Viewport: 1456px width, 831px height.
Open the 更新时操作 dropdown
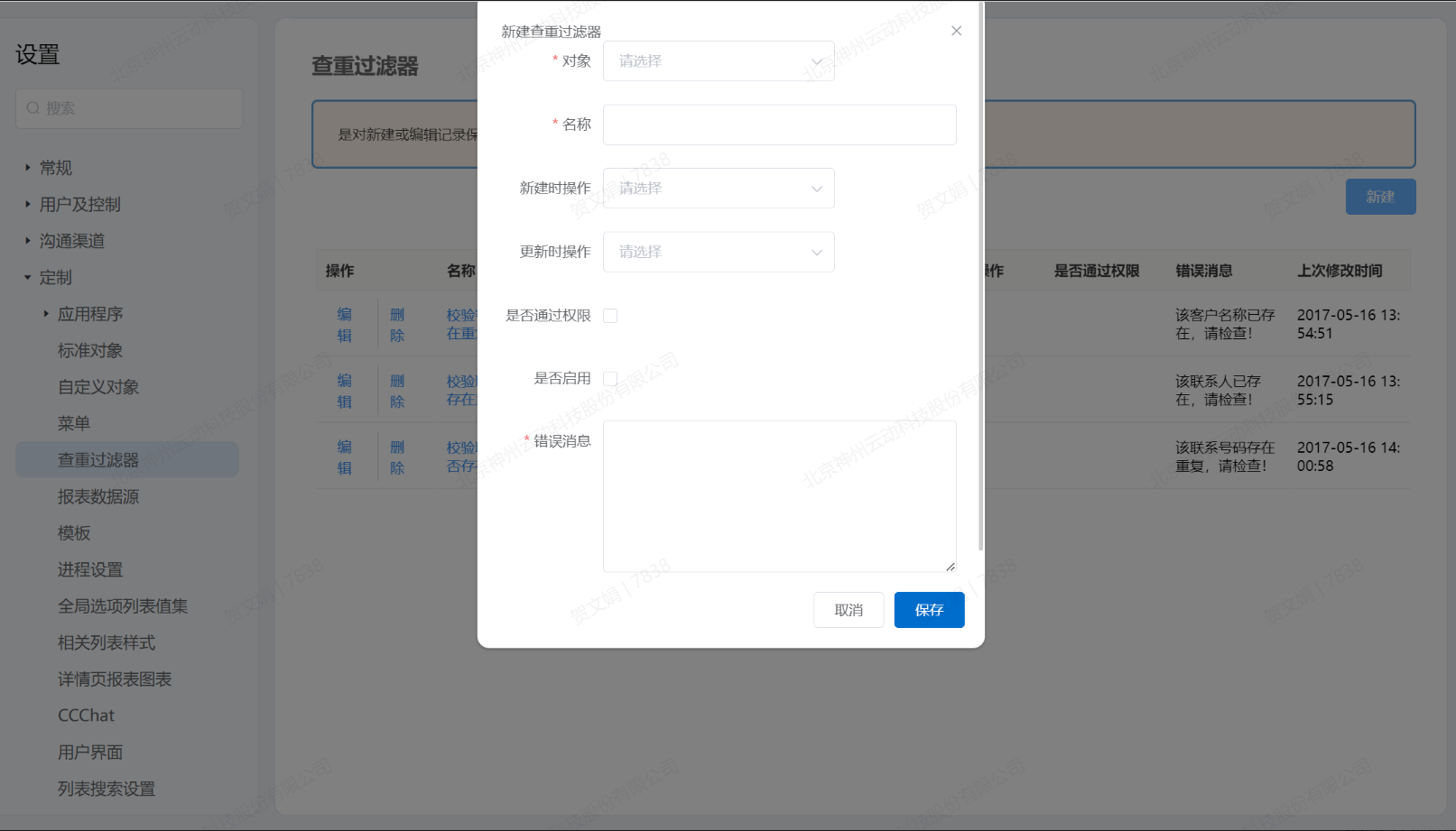point(718,252)
